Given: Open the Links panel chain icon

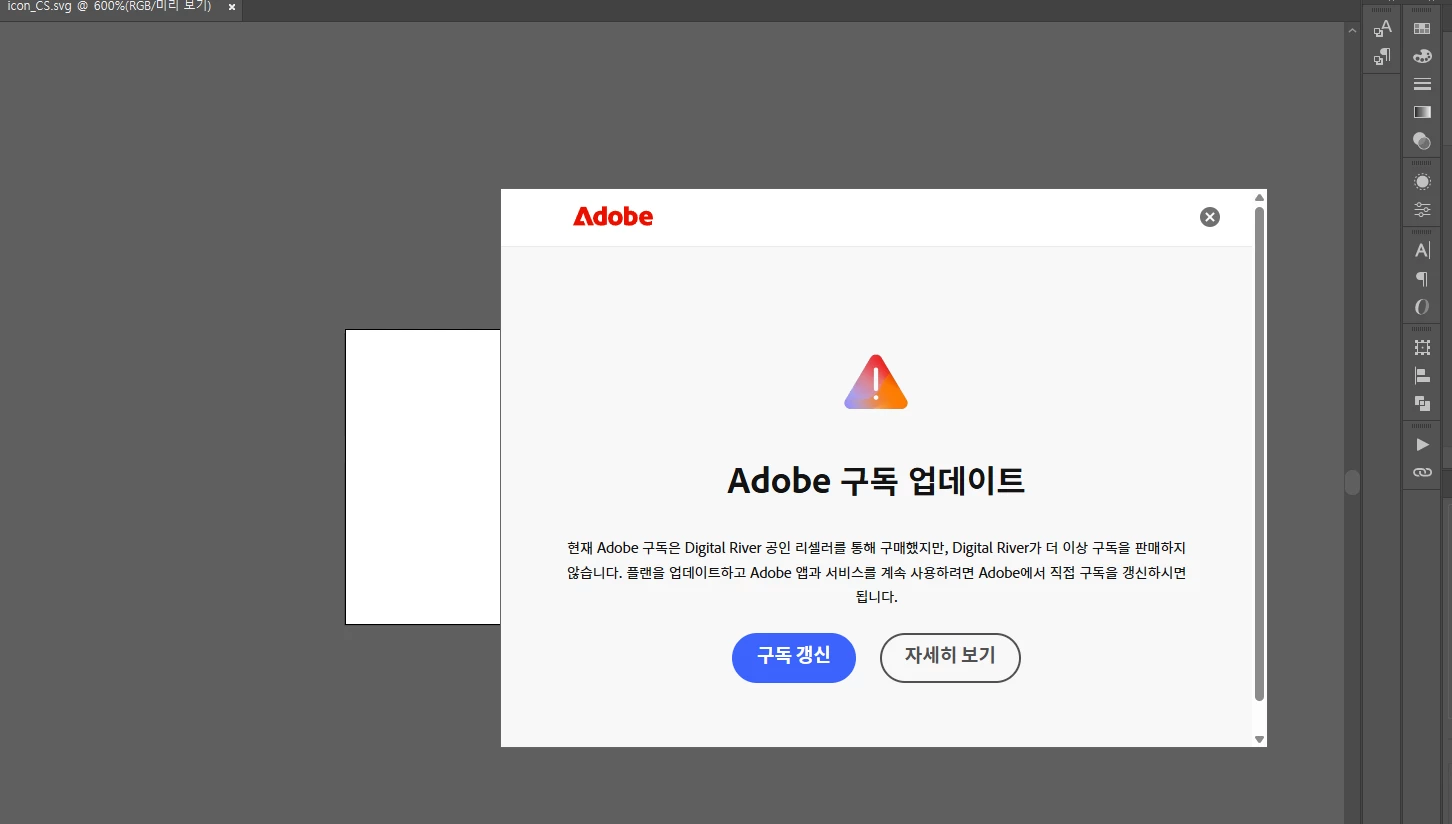Looking at the screenshot, I should click(x=1421, y=472).
